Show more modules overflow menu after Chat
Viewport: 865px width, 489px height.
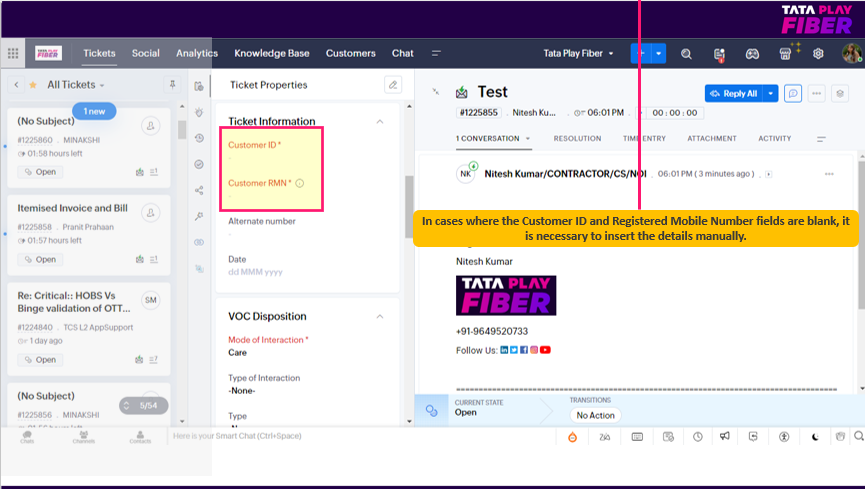point(436,54)
